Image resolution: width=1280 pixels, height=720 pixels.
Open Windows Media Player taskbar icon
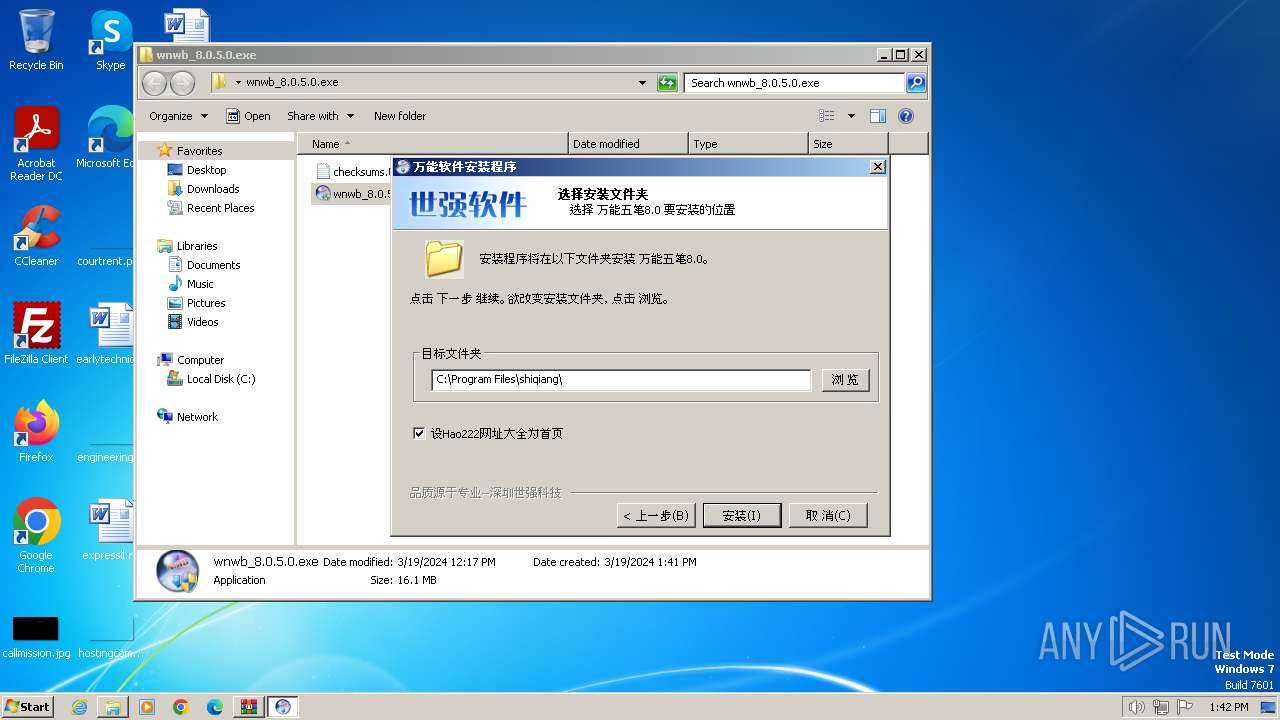pos(147,707)
